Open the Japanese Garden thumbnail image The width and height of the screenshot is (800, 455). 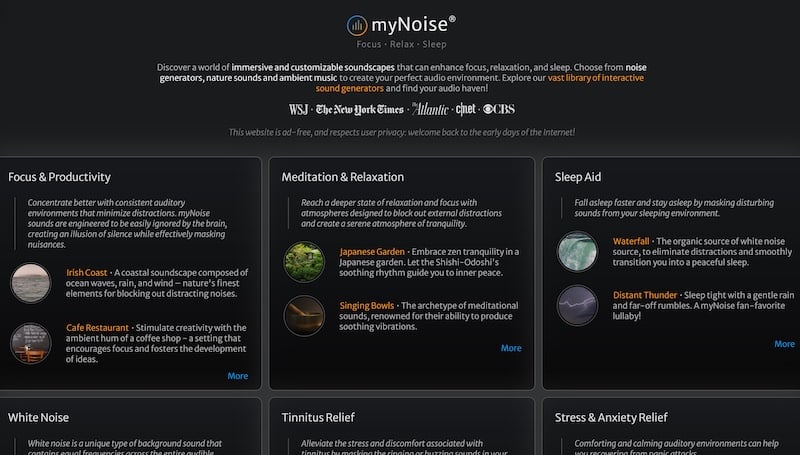point(304,262)
